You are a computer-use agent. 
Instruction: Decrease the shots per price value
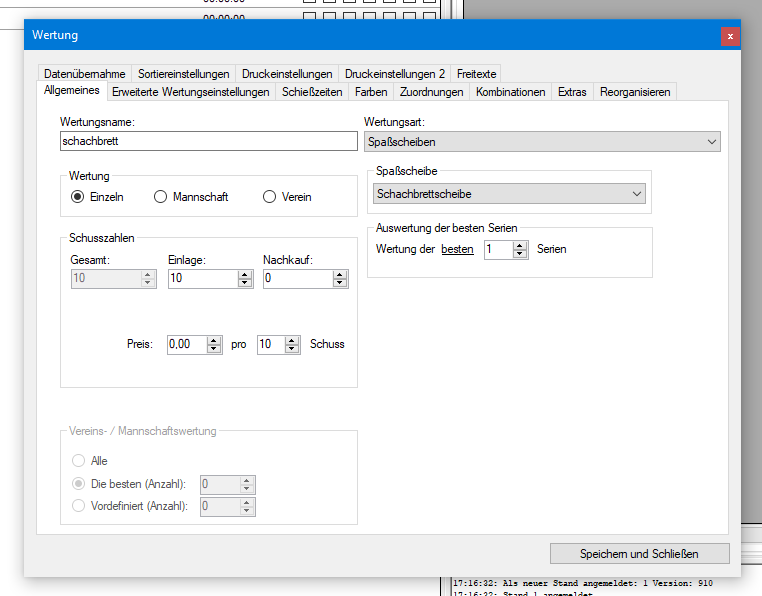pyautogui.click(x=292, y=349)
